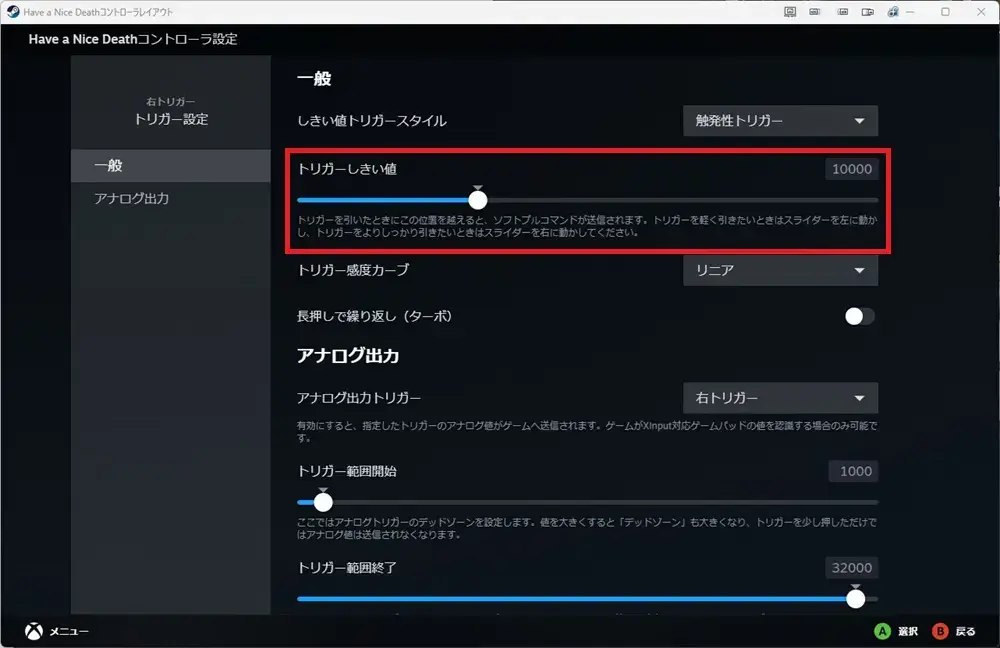Click the トリガー設定 sidebar header text

(171, 119)
